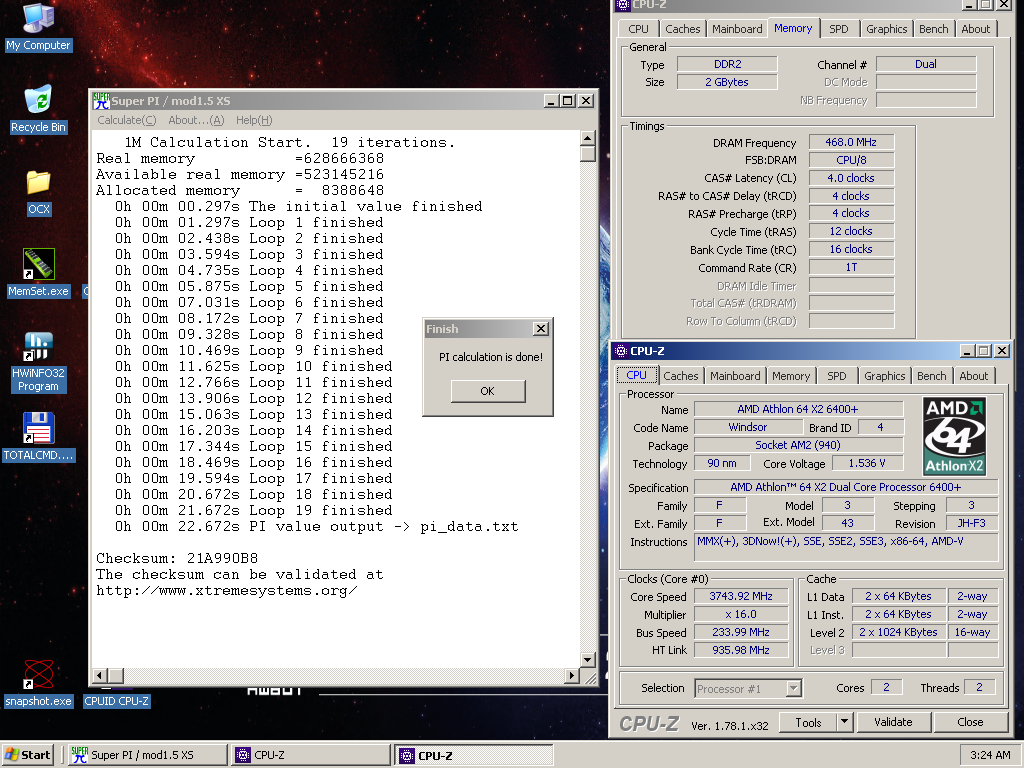
Task: Click Checksum 21A990B8 line in Super PI
Action: tap(177, 558)
